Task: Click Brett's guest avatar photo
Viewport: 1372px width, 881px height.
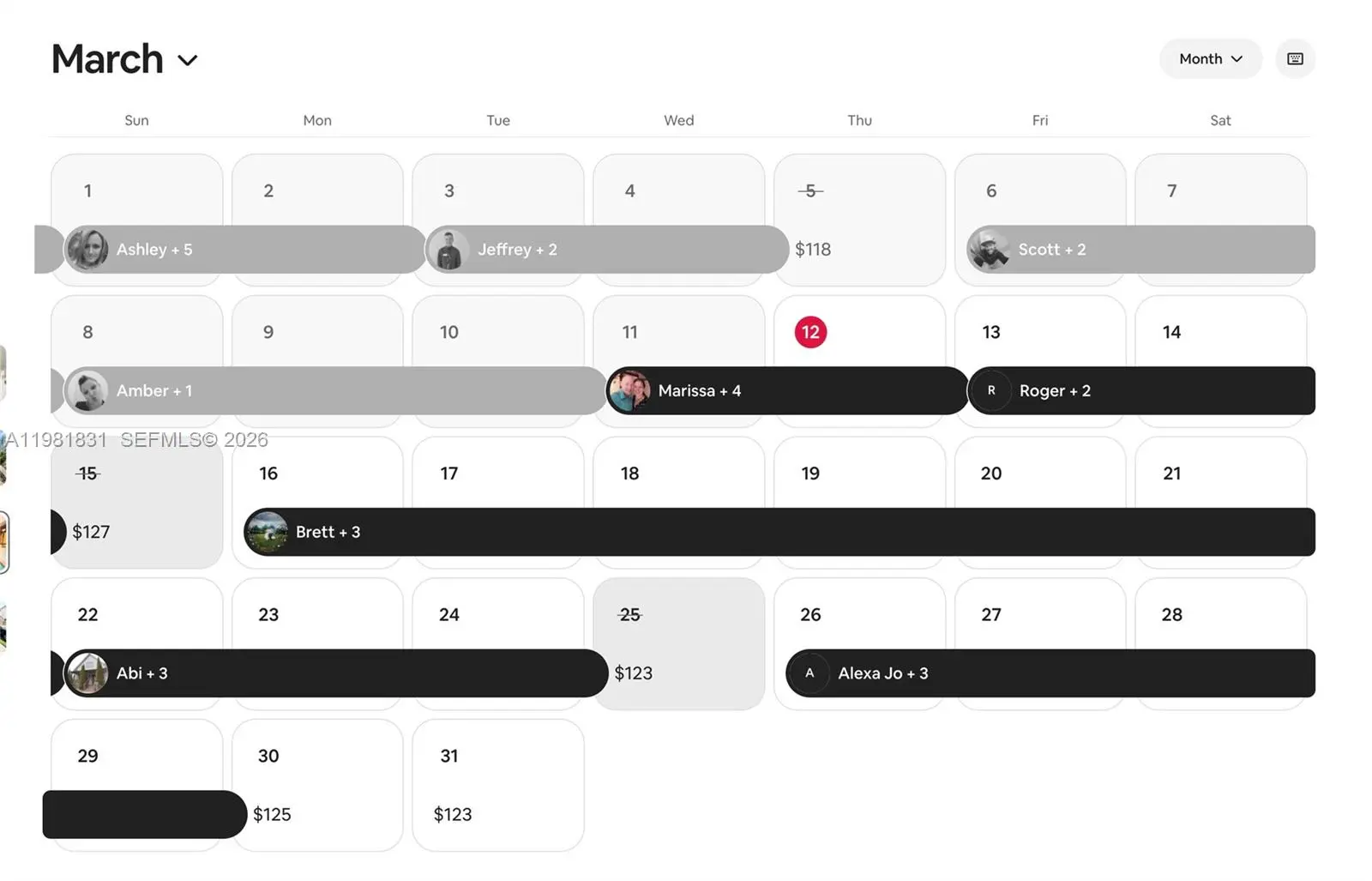Action: point(267,532)
